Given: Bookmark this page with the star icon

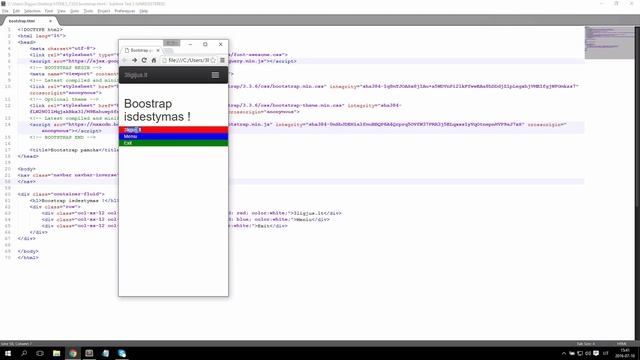Looking at the screenshot, I should coord(213,60).
